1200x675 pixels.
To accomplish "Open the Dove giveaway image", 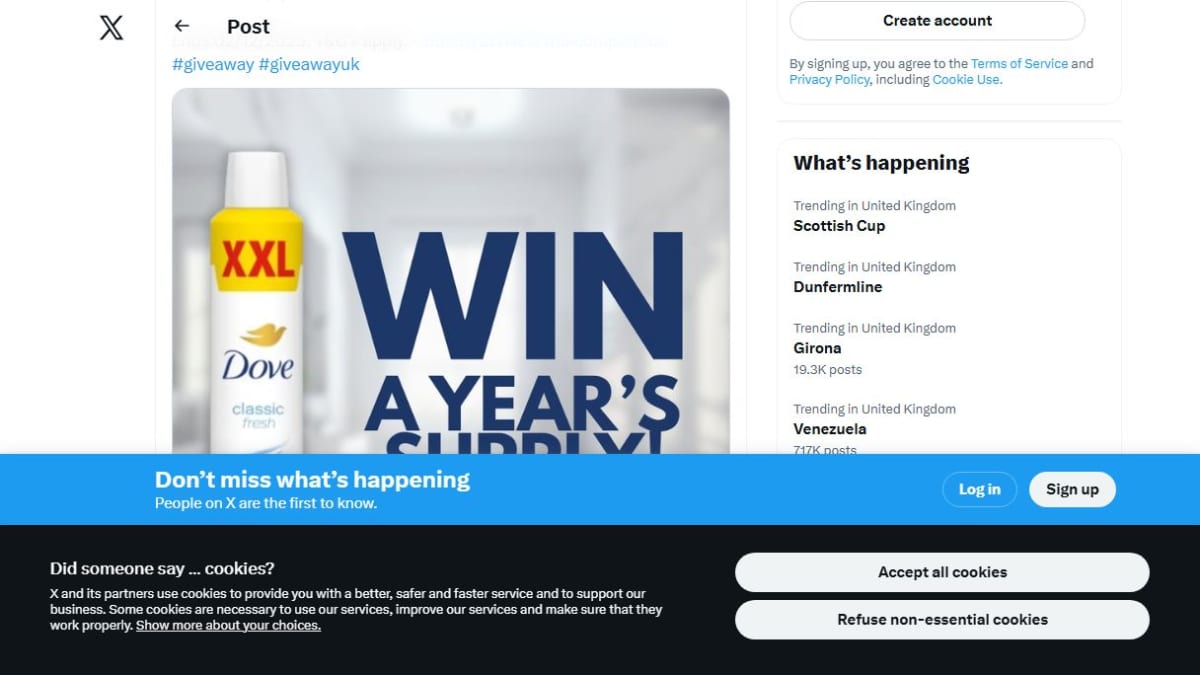I will pos(451,271).
